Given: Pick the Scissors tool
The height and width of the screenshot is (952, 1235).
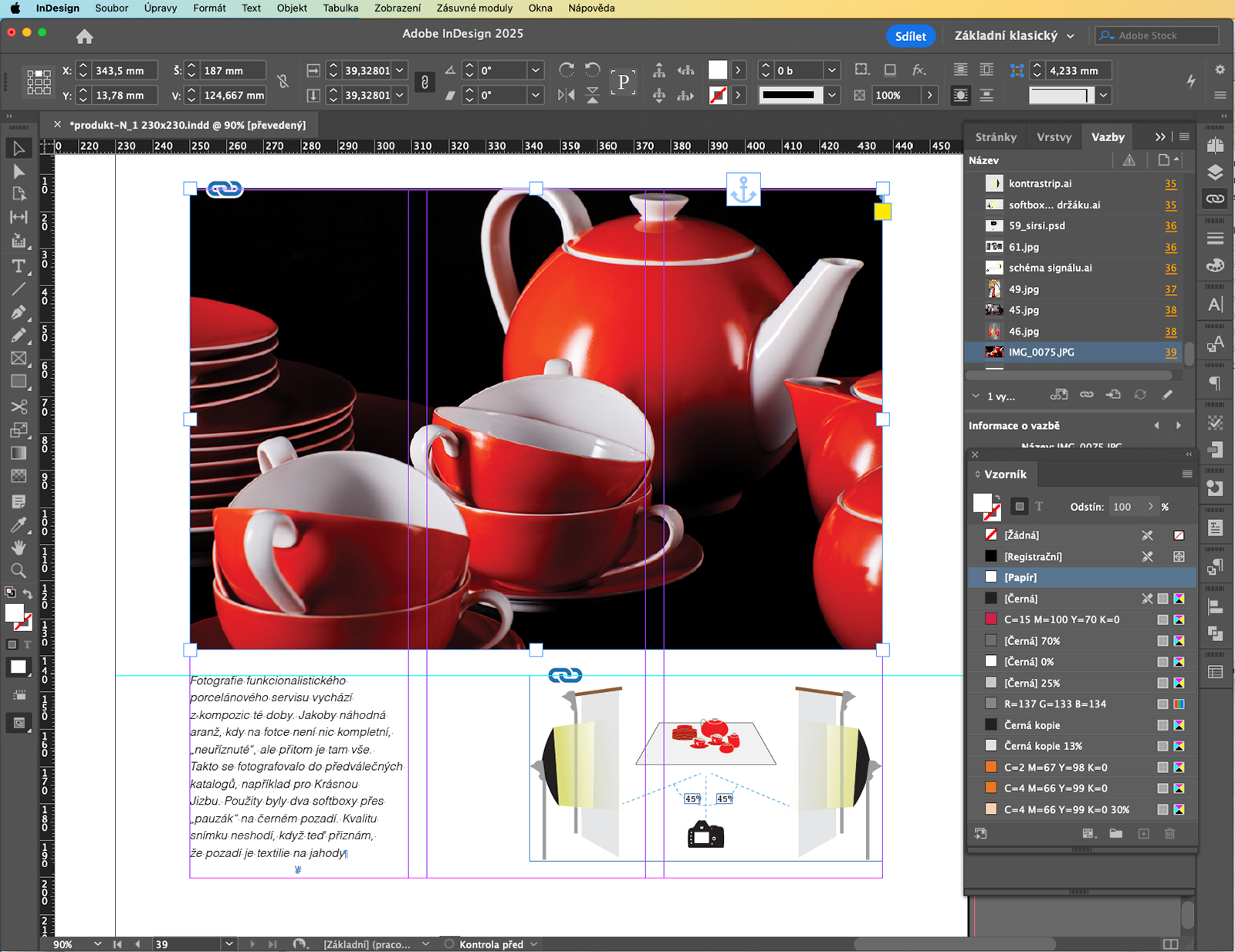Looking at the screenshot, I should [19, 407].
